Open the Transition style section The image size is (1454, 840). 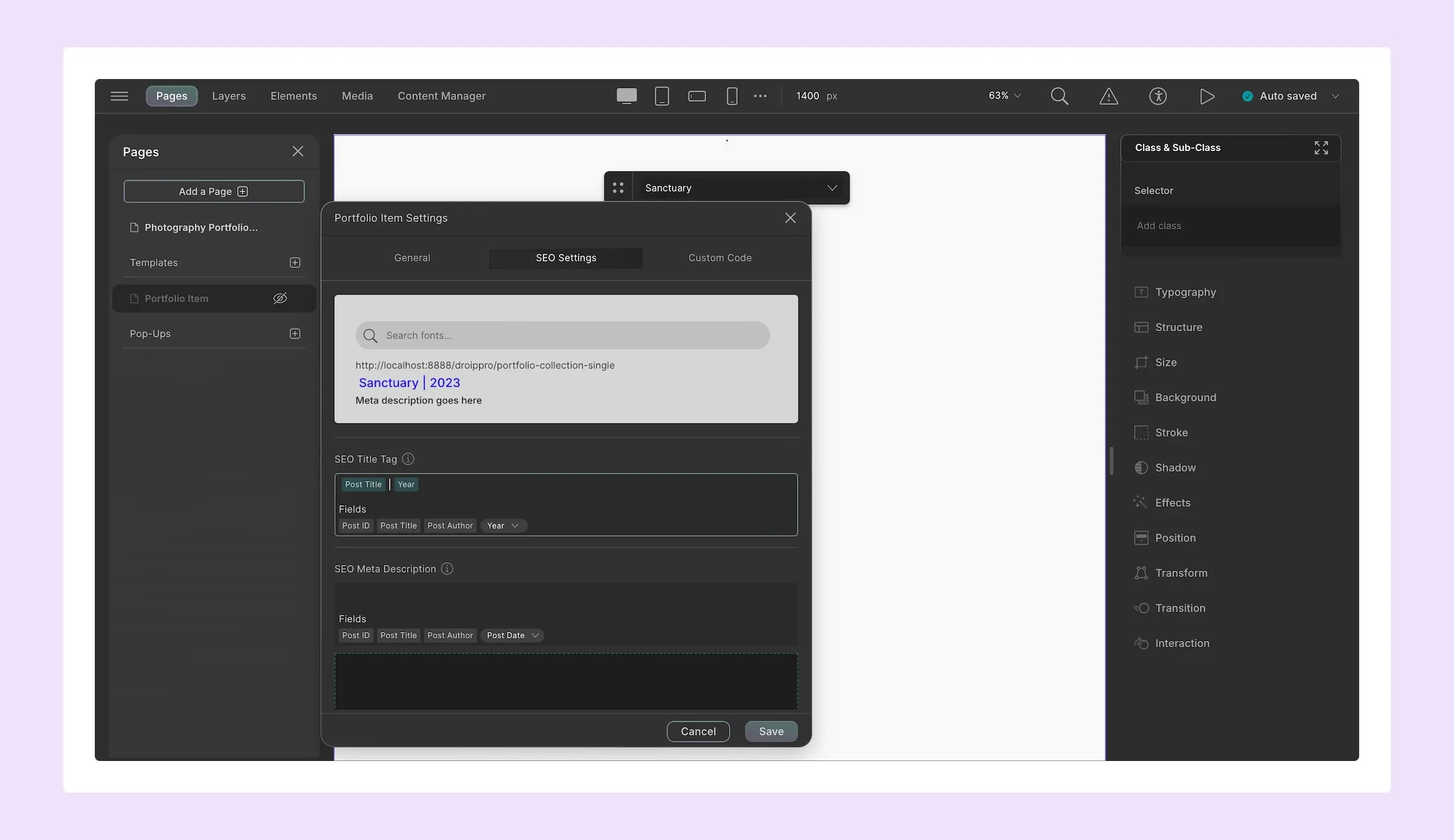click(x=1170, y=608)
